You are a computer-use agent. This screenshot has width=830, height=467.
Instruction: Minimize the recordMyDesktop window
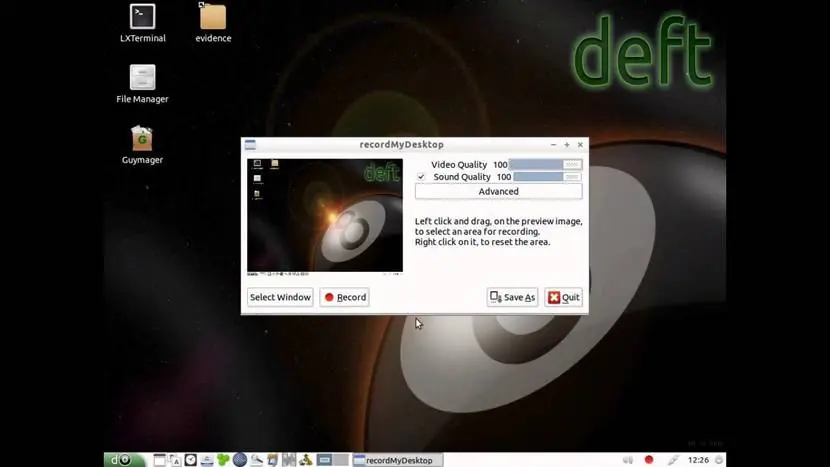coord(553,145)
